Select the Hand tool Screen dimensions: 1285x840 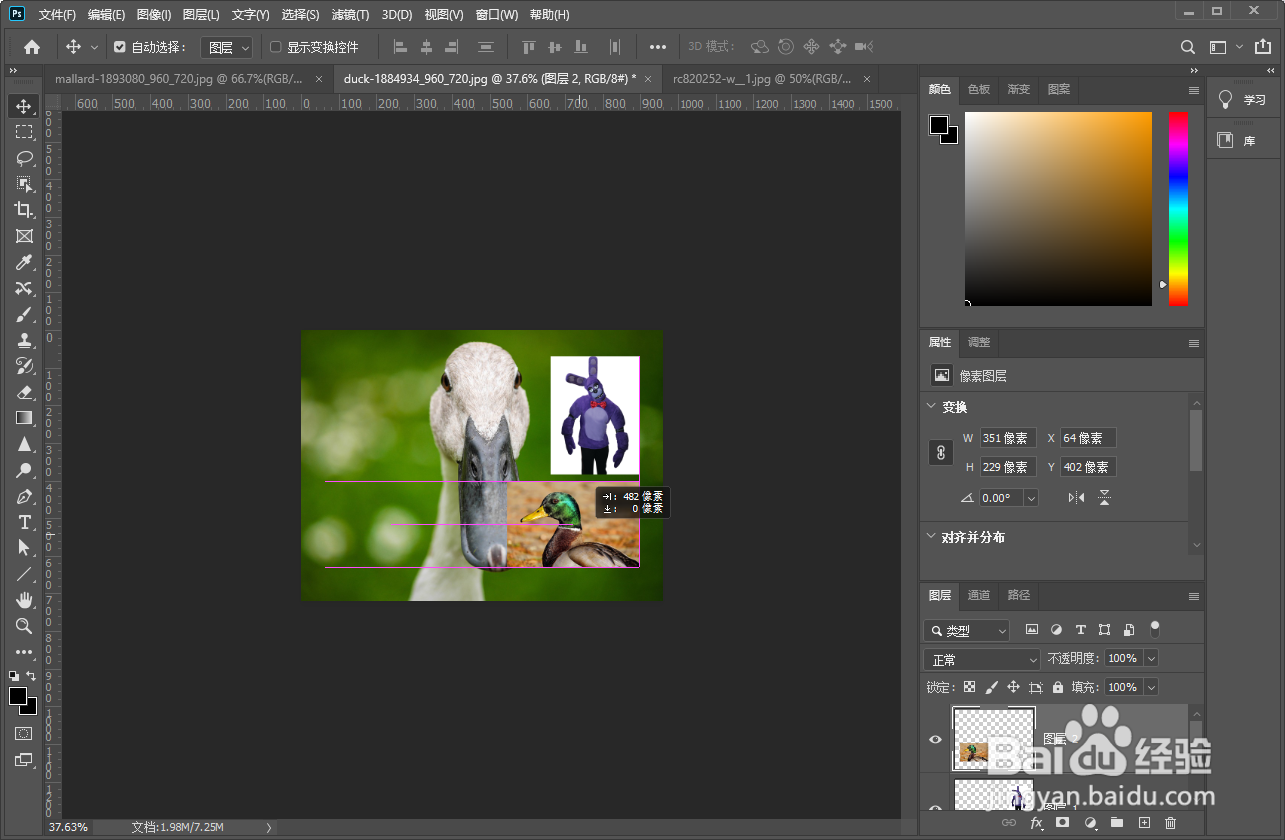click(24, 600)
